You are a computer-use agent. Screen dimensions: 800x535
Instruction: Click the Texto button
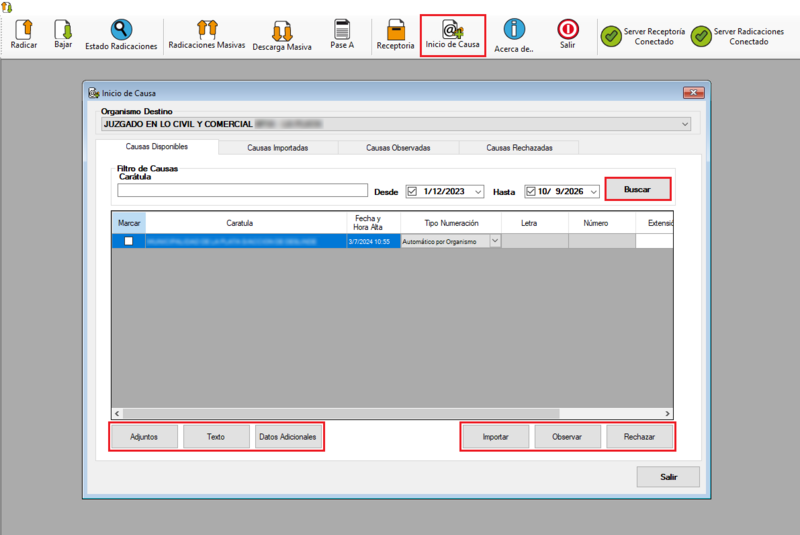(x=216, y=437)
